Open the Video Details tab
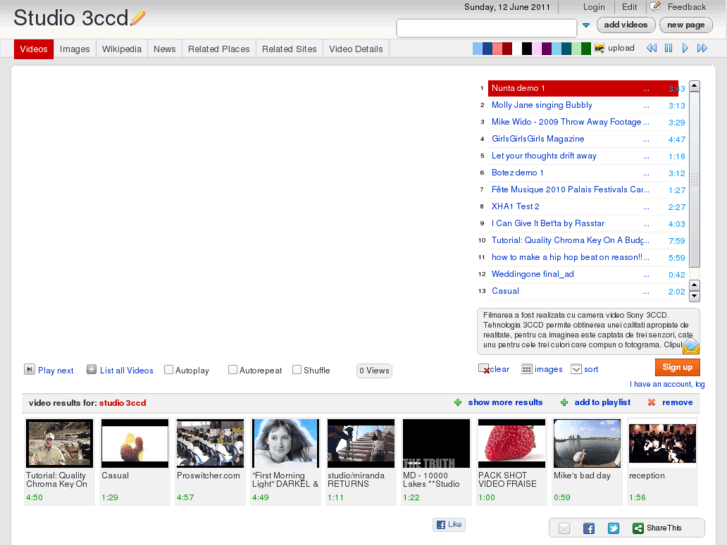This screenshot has width=727, height=545. (356, 49)
